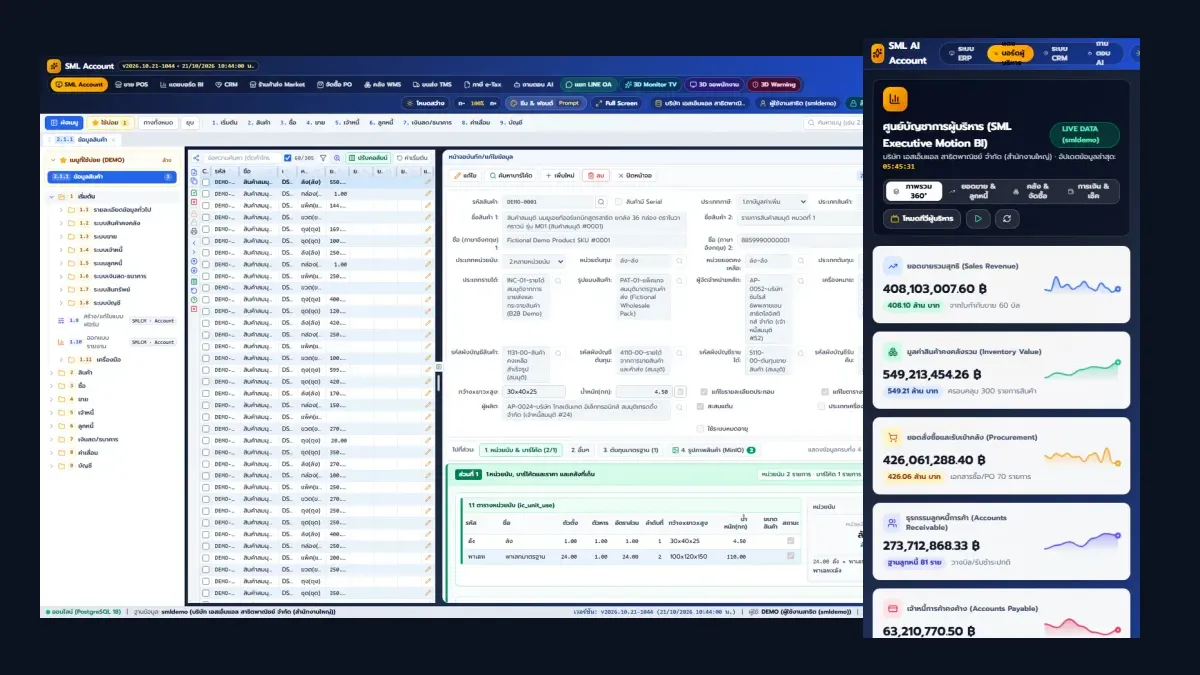1200x675 pixels.
Task: Click the add new plus button
Action: 559,175
